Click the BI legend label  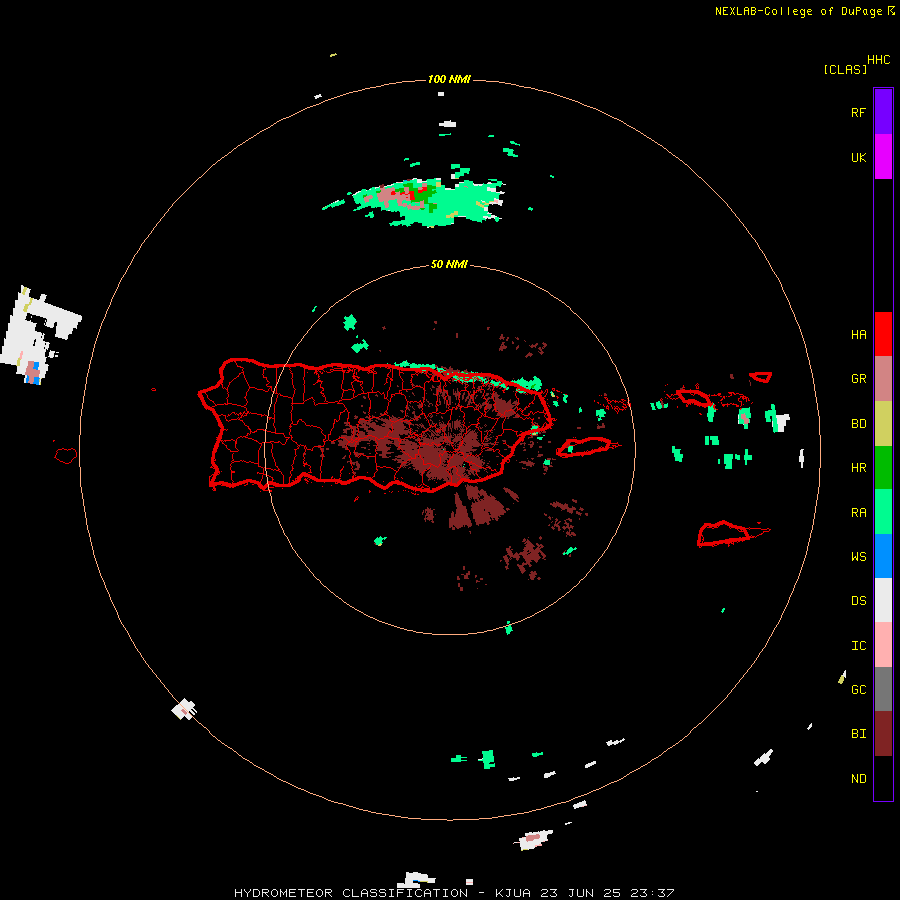tap(858, 734)
